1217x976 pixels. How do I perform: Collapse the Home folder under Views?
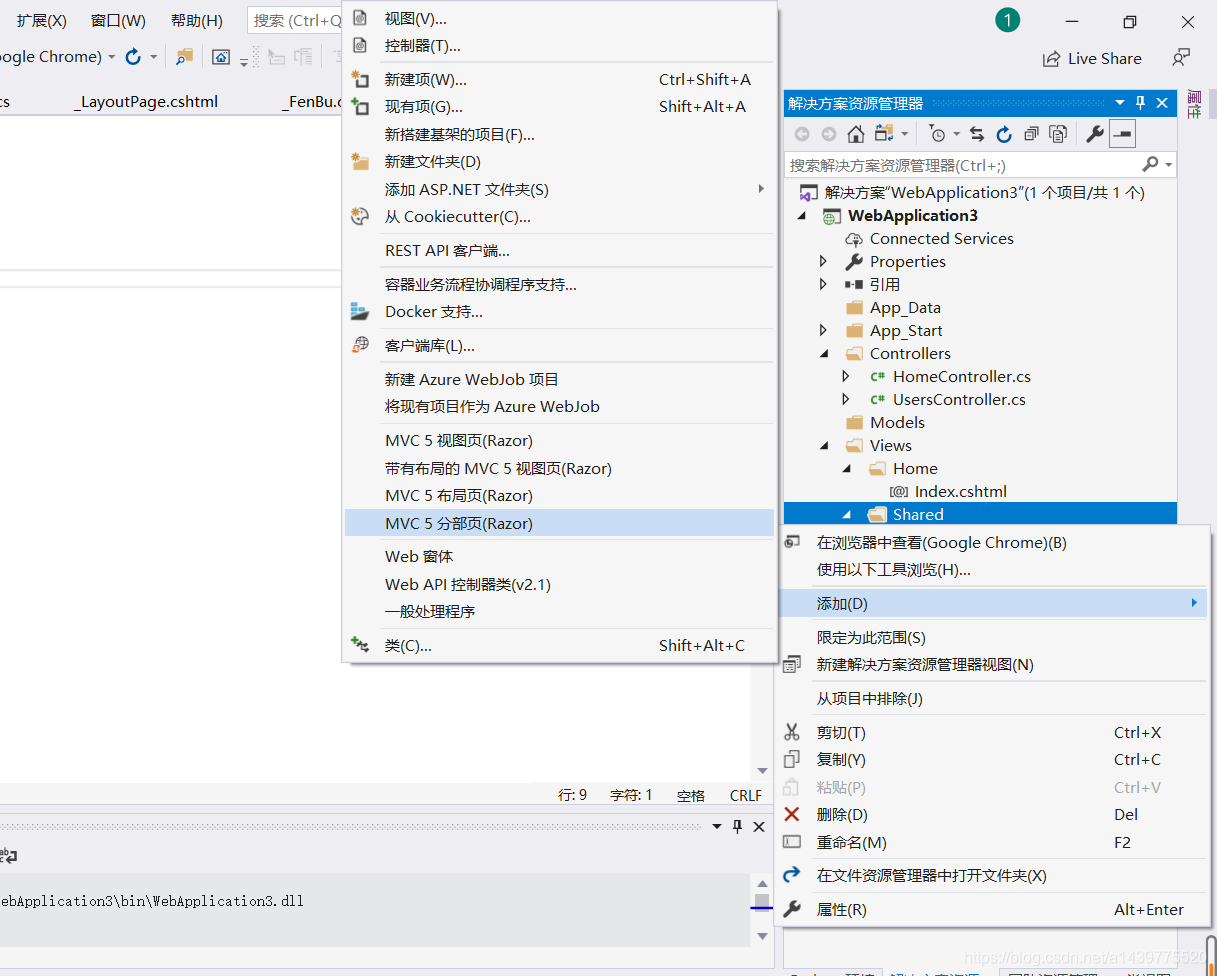(848, 469)
